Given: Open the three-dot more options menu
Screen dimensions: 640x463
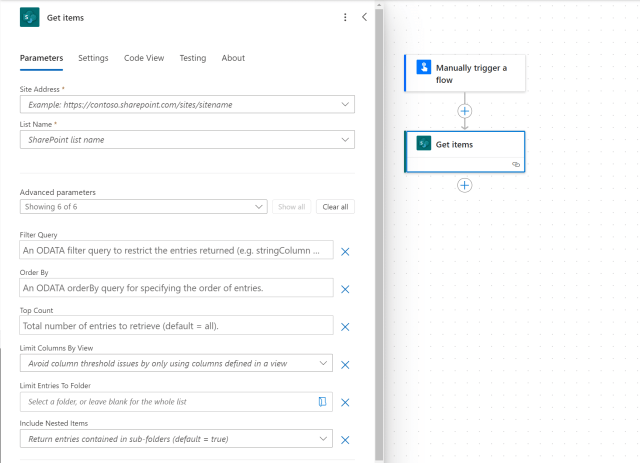Looking at the screenshot, I should click(x=345, y=17).
